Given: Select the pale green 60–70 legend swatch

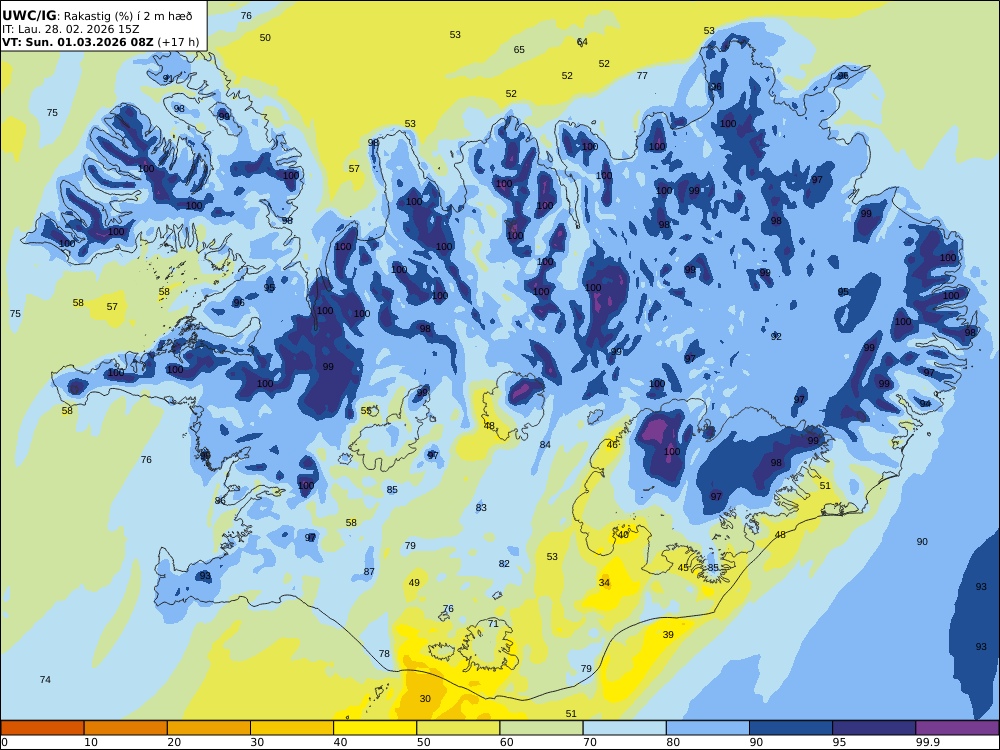Looking at the screenshot, I should [x=541, y=728].
